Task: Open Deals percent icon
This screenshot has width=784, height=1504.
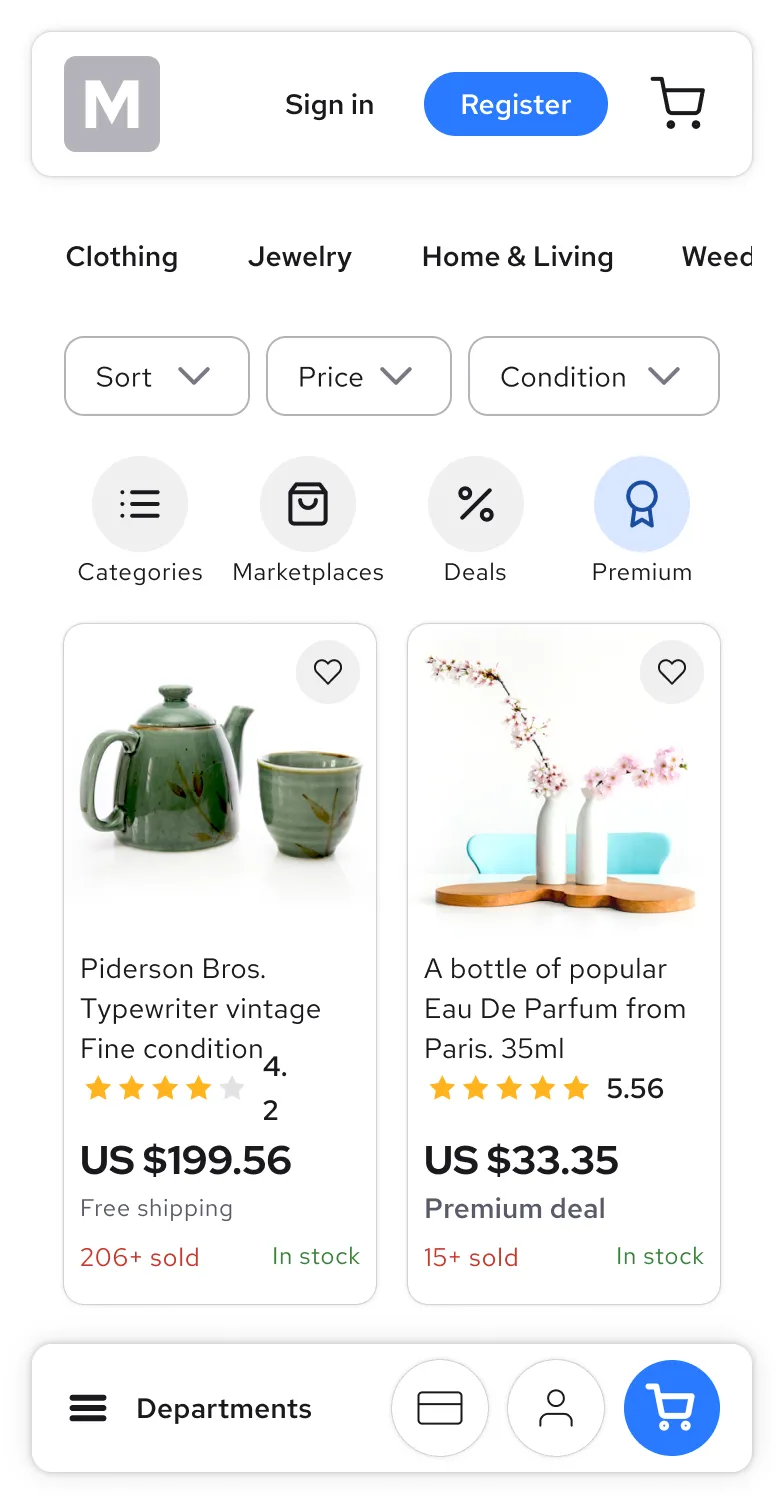Action: [476, 504]
